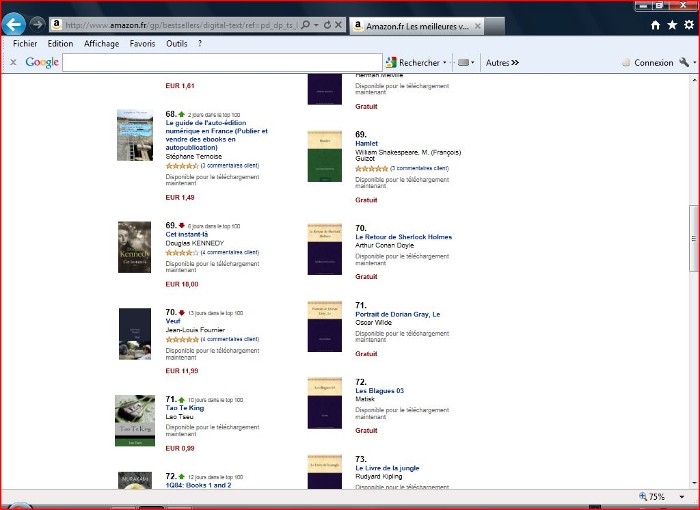This screenshot has height=510, width=700.
Task: Click the green Hamlet book cover
Action: pos(325,156)
